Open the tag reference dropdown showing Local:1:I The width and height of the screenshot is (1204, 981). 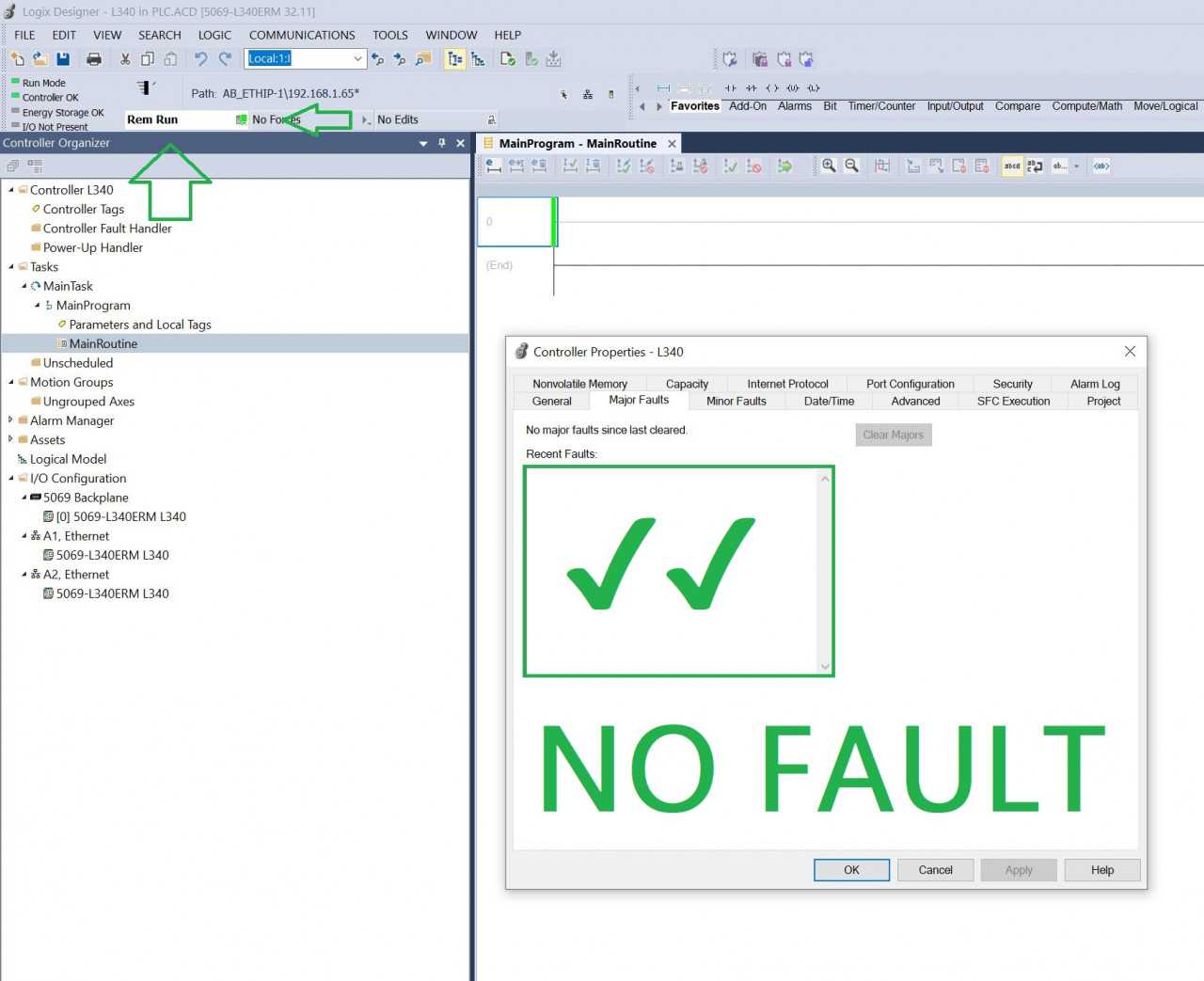[x=357, y=58]
